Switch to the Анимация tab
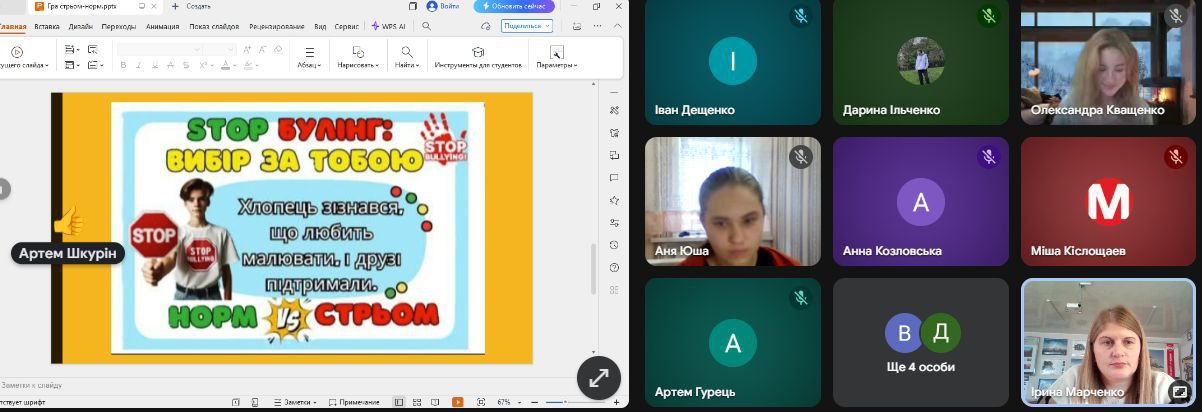 pos(162,26)
